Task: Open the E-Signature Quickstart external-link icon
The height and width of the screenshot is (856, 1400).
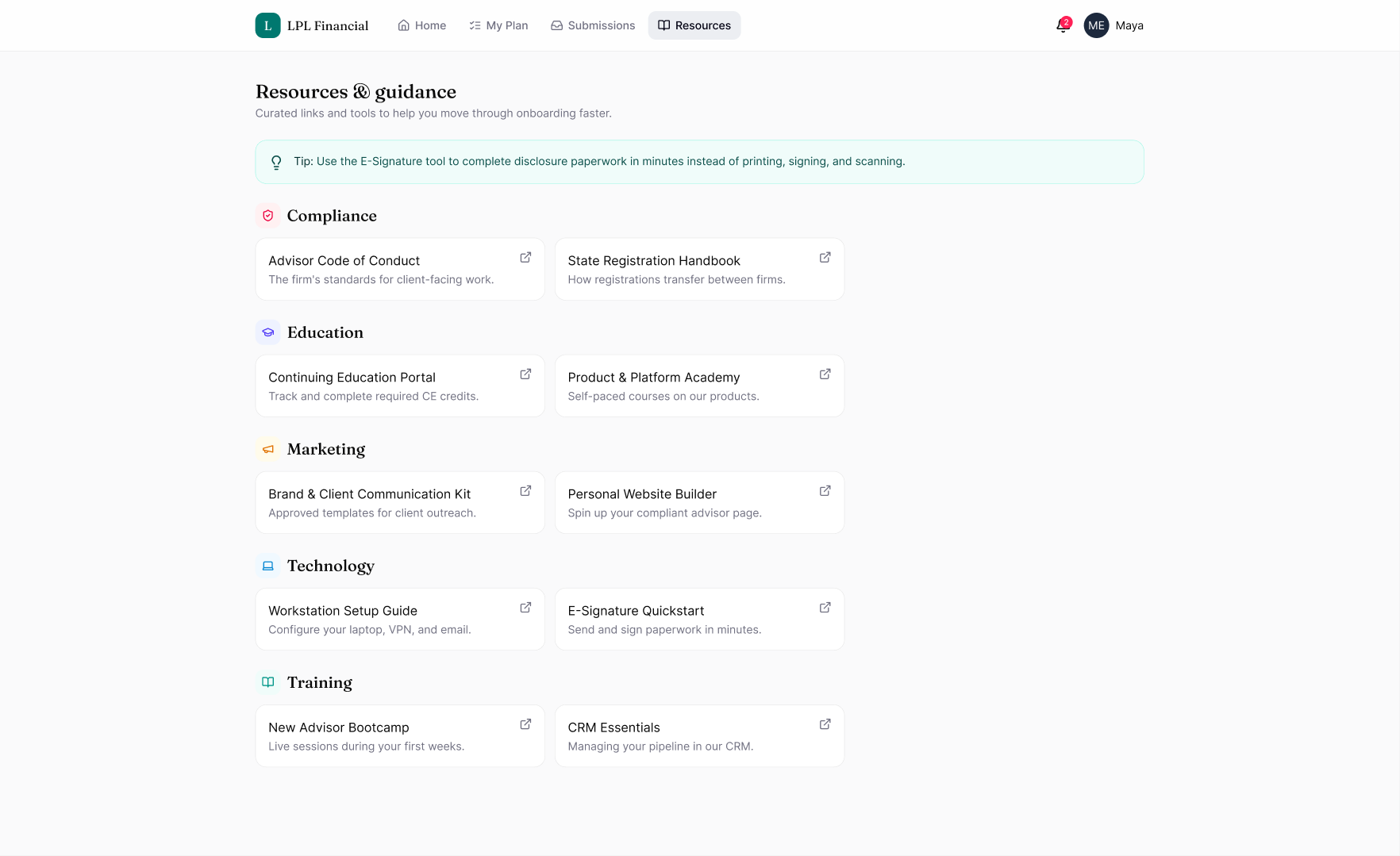Action: coord(825,608)
